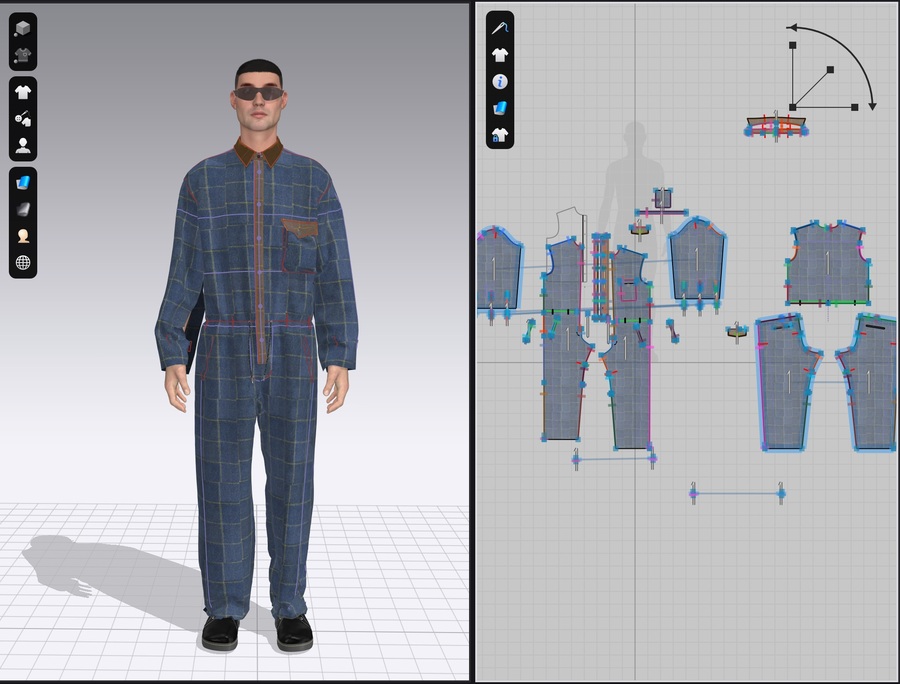Select the avatar's left black shoe
This screenshot has width=900, height=684.
pos(294,632)
